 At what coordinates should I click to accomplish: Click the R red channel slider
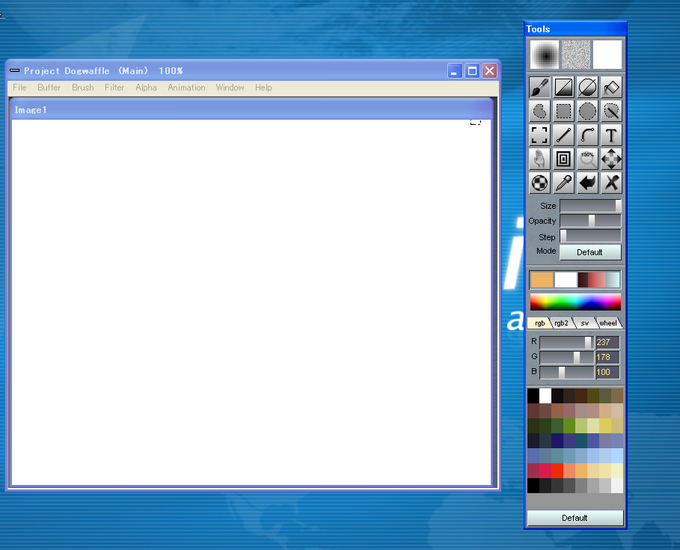pos(566,342)
